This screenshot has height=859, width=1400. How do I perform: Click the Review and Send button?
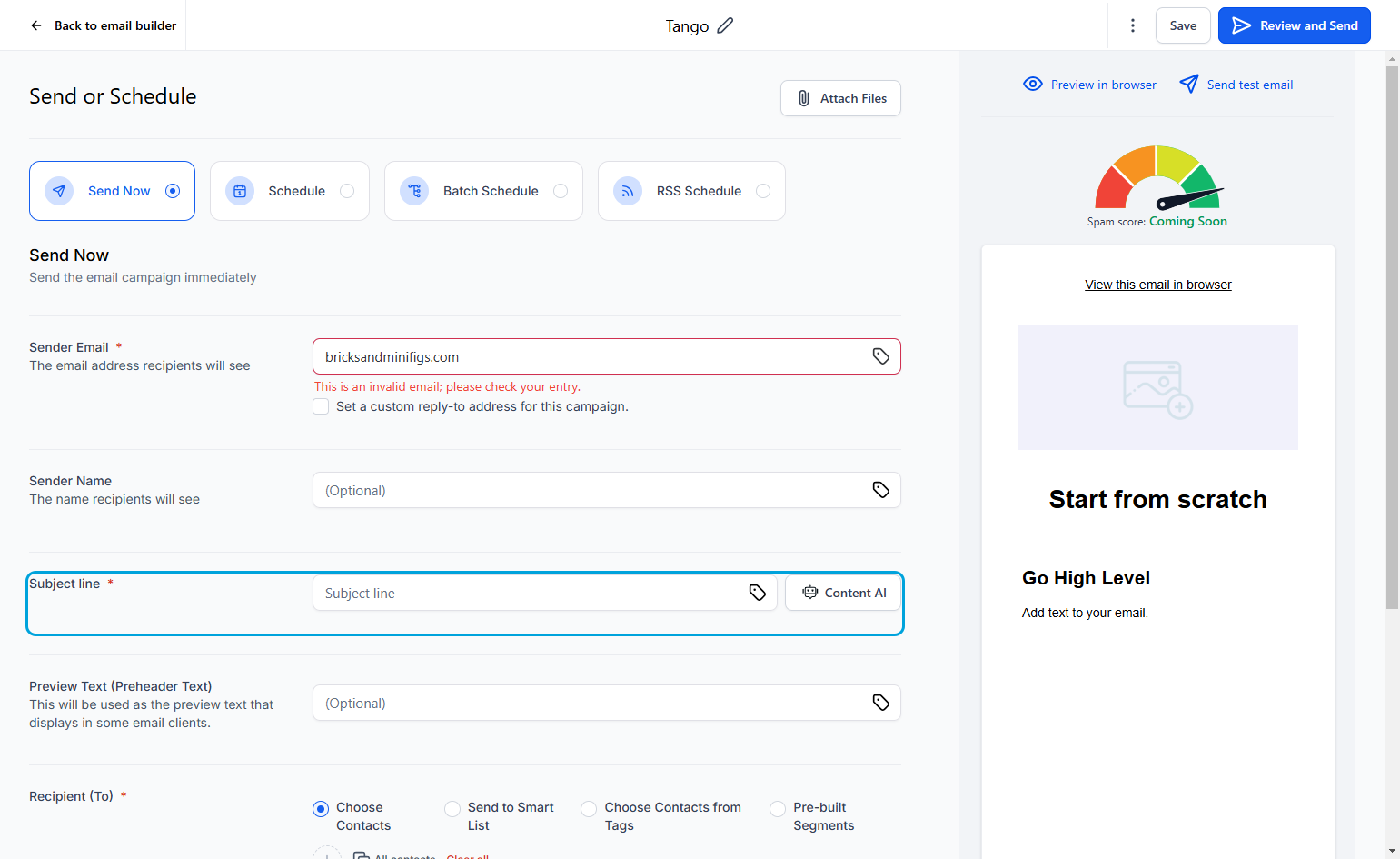[x=1294, y=25]
